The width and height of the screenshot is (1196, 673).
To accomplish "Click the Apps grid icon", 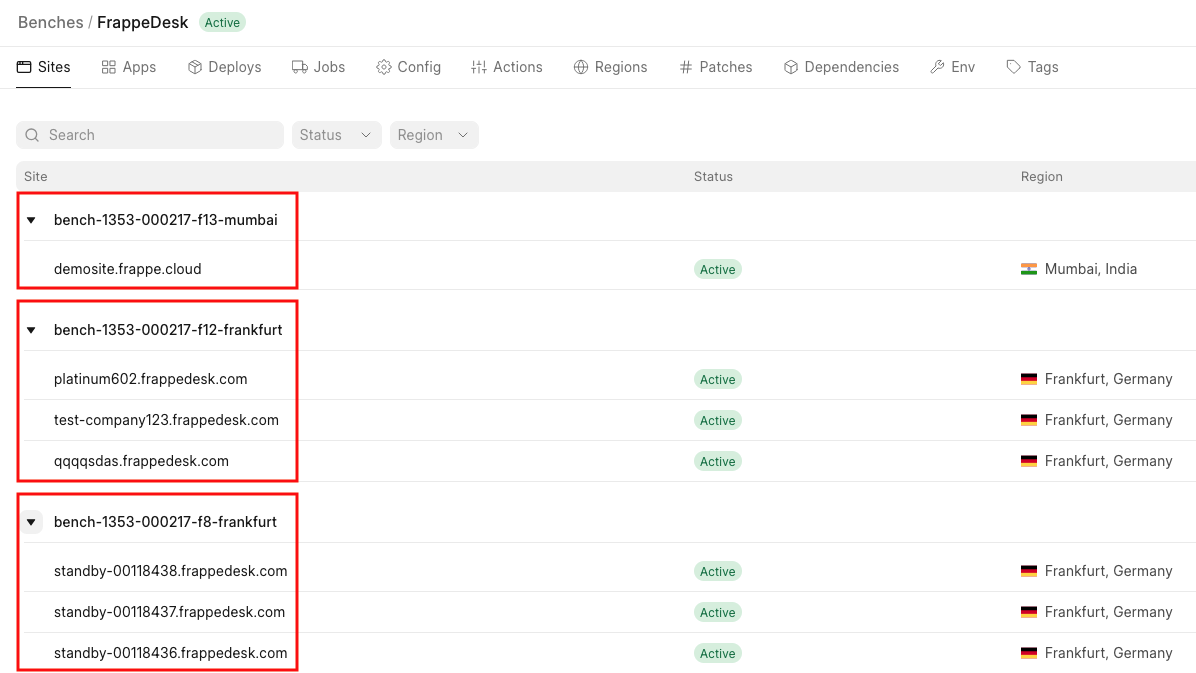I will [x=108, y=67].
